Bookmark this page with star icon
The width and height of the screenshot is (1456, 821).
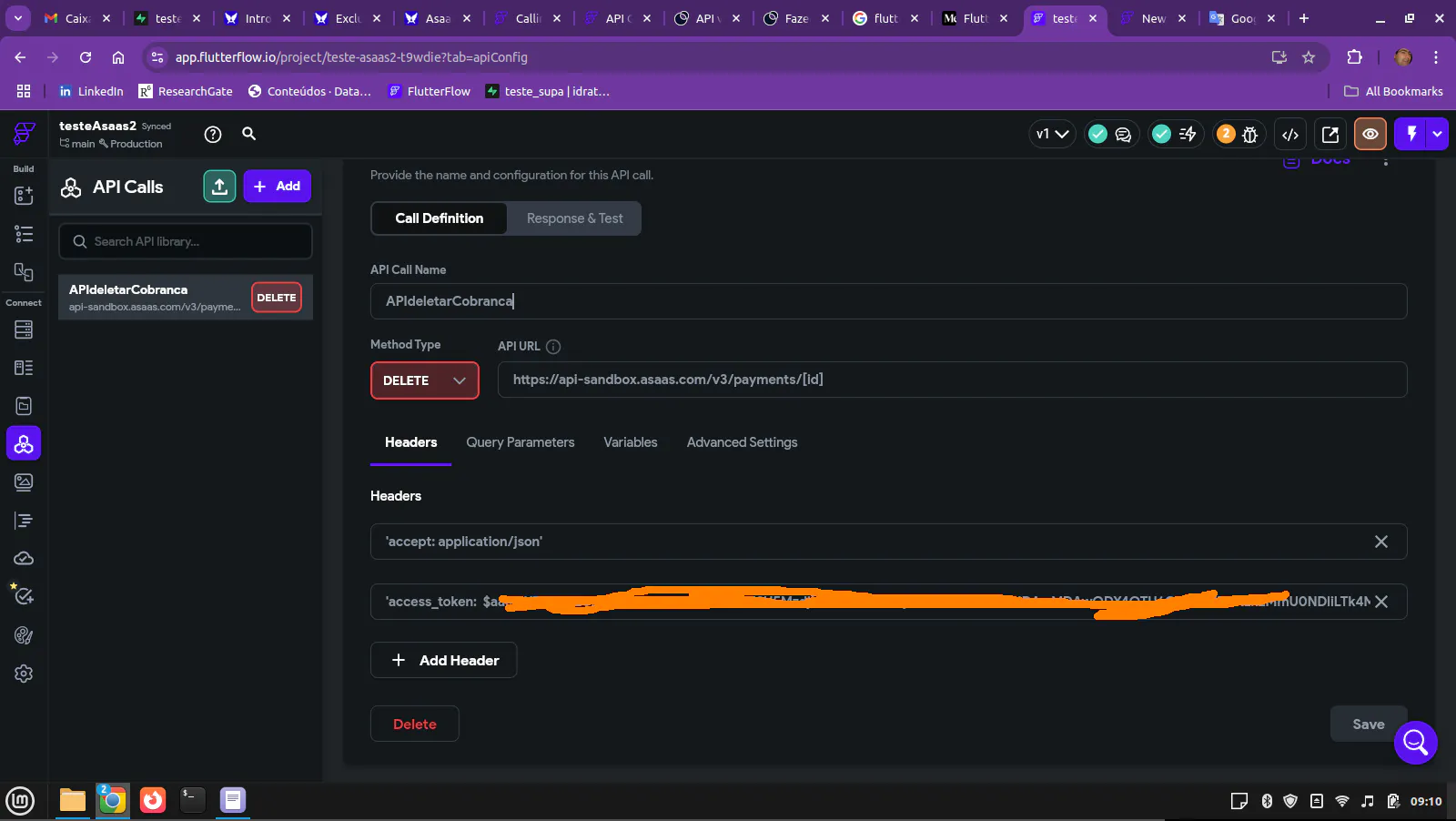[1309, 57]
